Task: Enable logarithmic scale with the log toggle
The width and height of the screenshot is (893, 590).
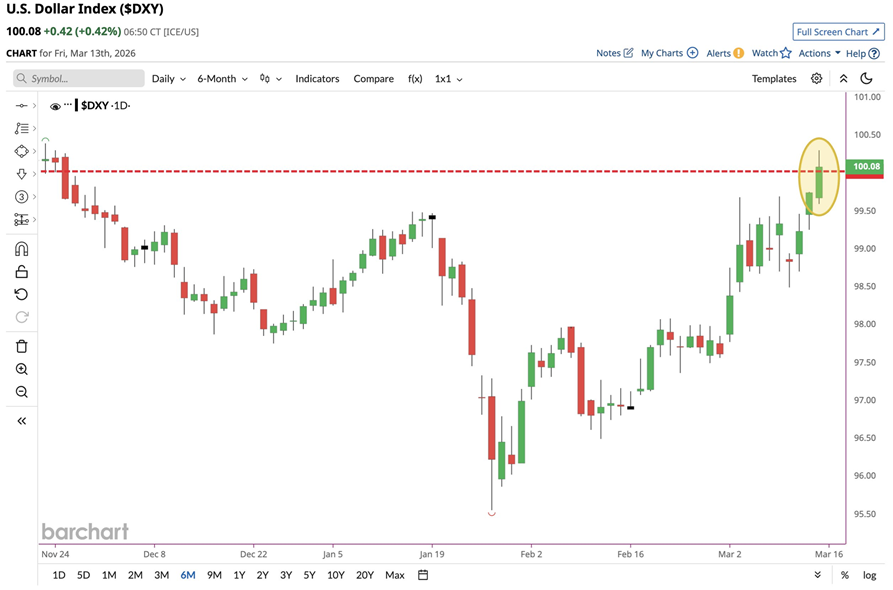Action: [x=868, y=575]
